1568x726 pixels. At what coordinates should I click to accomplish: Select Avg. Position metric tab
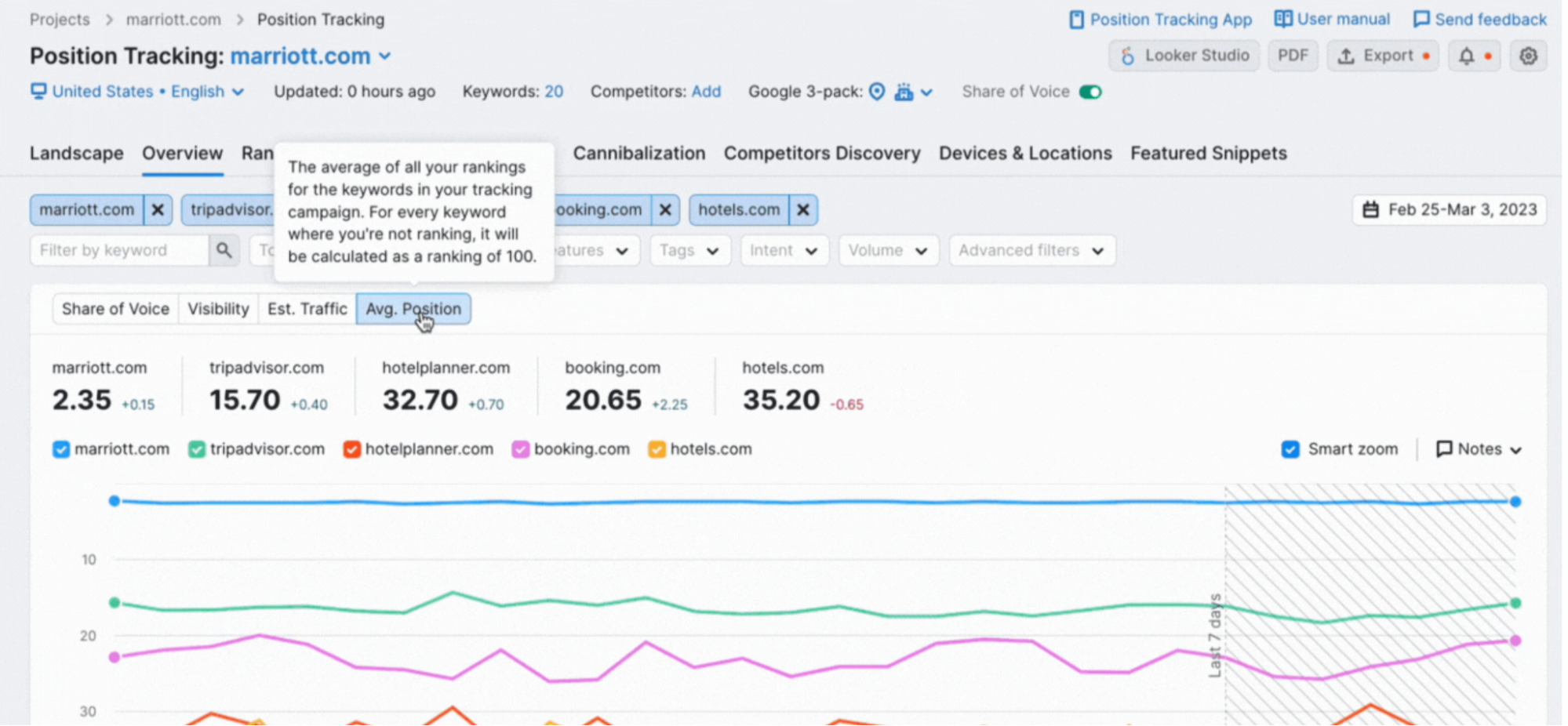(413, 309)
